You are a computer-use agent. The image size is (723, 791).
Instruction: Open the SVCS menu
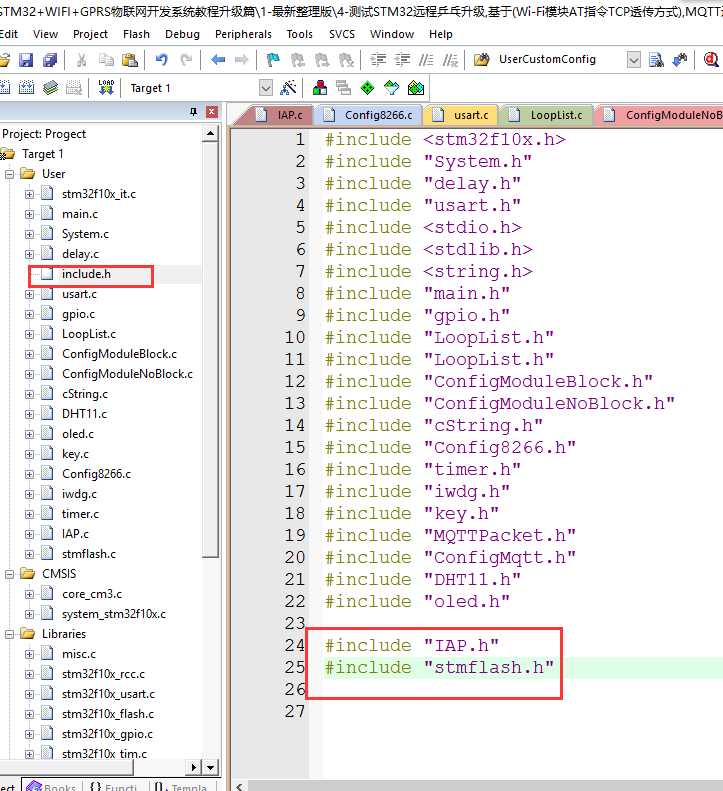click(x=342, y=34)
